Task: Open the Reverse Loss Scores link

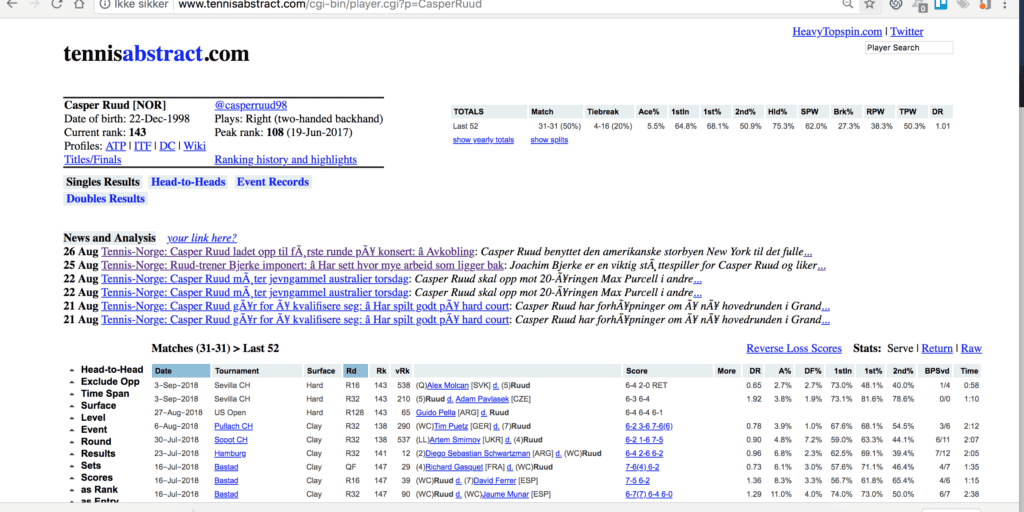Action: coord(794,349)
